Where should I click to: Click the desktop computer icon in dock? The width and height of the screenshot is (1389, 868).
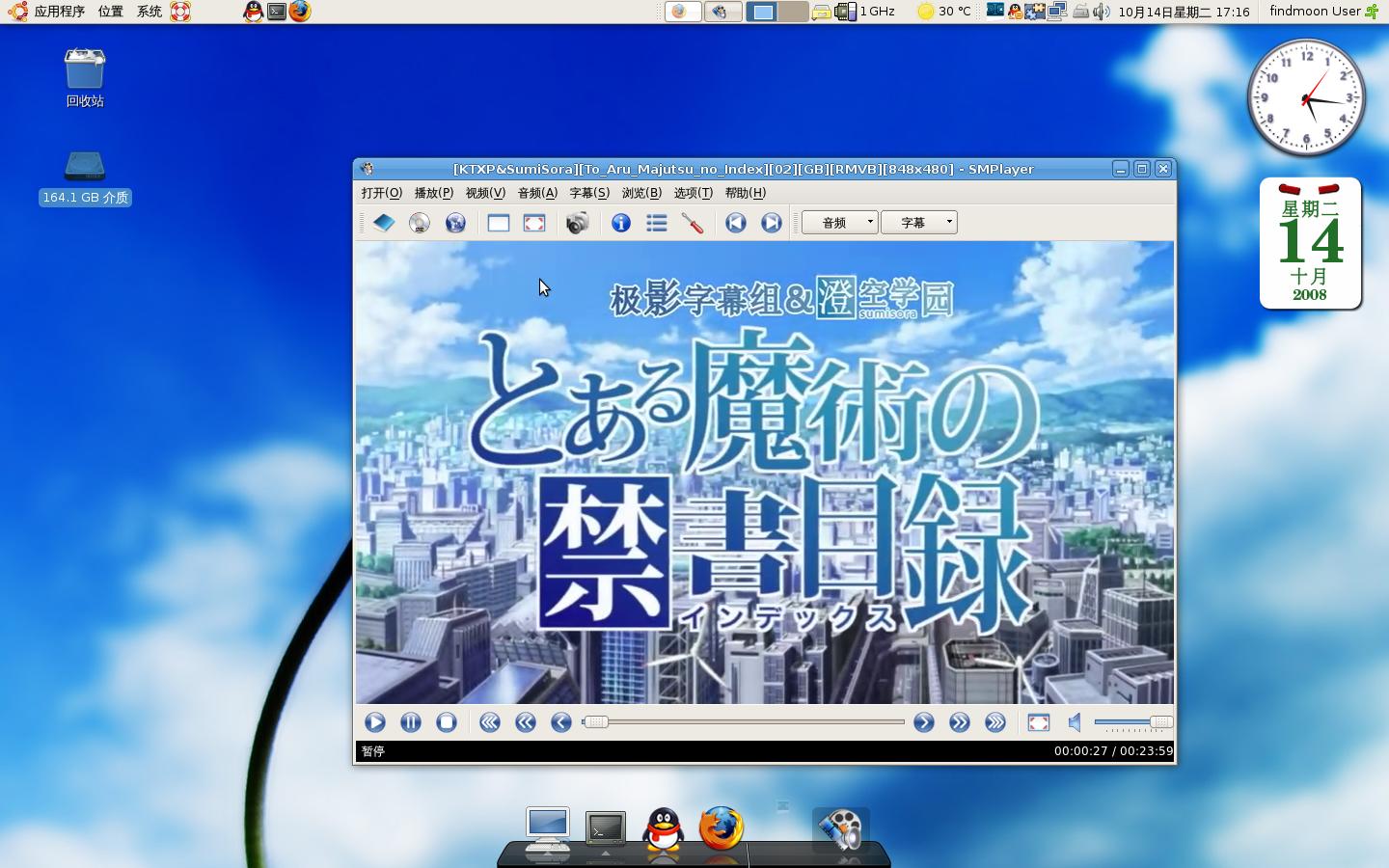547,830
